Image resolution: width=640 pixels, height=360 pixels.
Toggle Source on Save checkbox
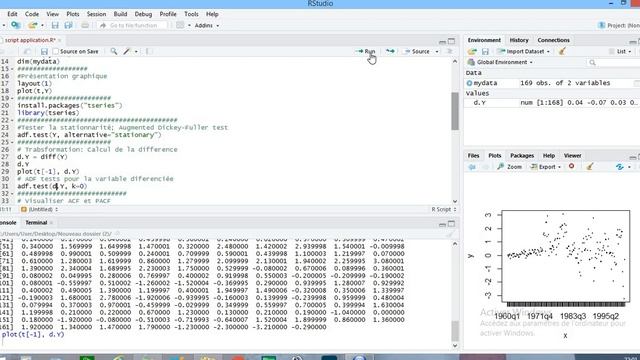[x=56, y=51]
